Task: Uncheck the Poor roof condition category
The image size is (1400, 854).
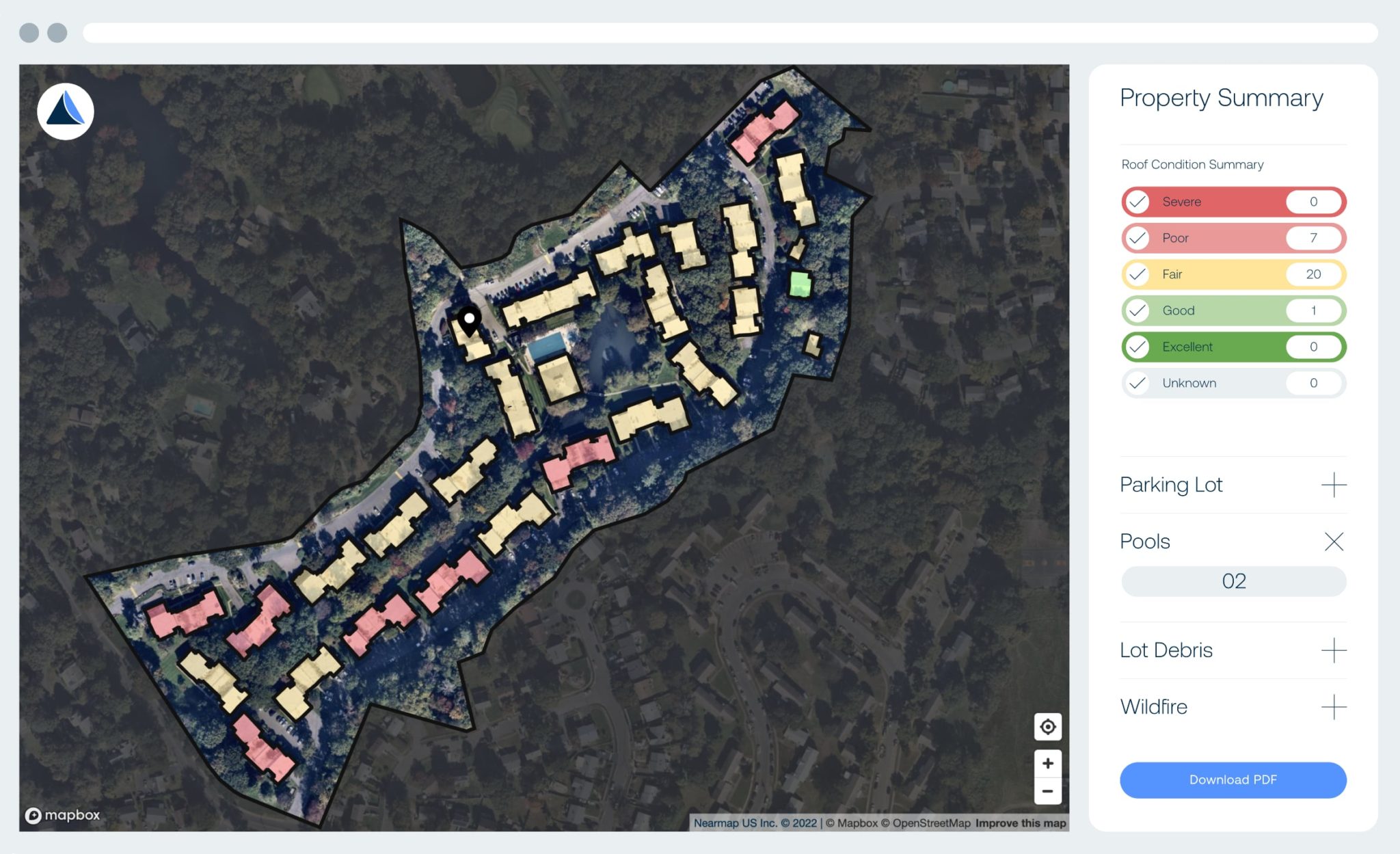Action: pyautogui.click(x=1137, y=238)
